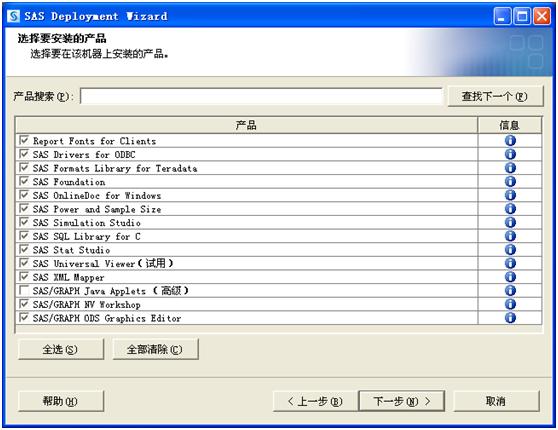Show info for SAS Simulation Studio
This screenshot has width=558, height=430.
[510, 222]
